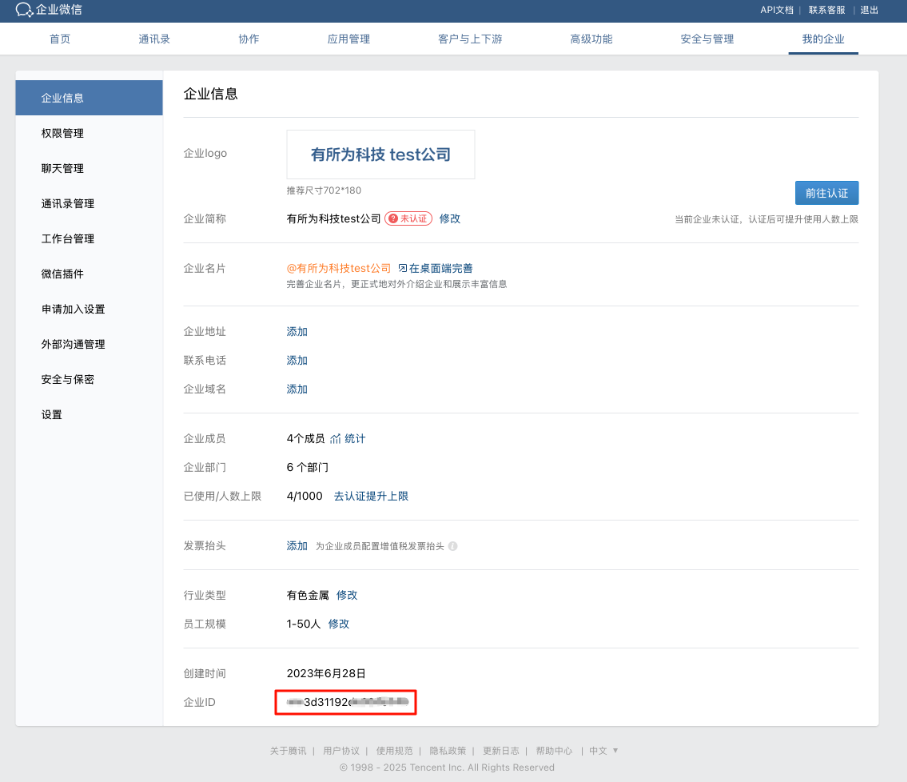
Task: Switch to the Contacts (通讯录) tab
Action: [154, 39]
